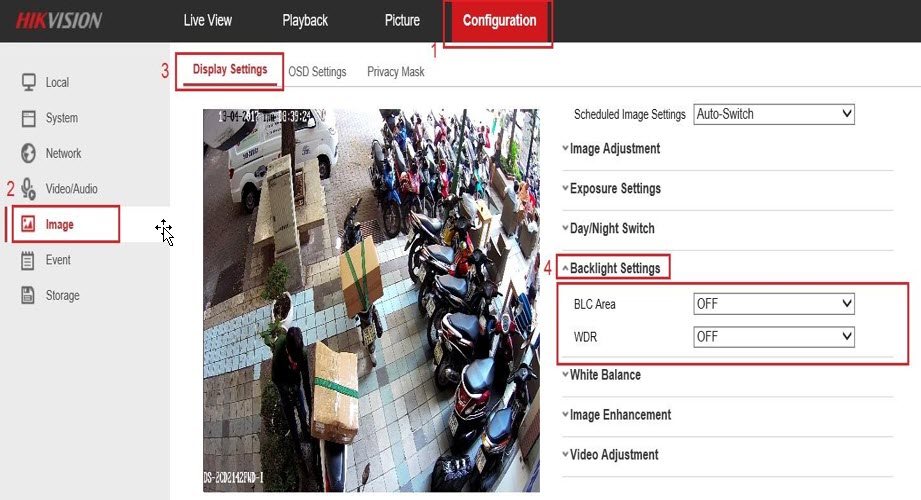921x500 pixels.
Task: Switch to OSD Settings tab
Action: point(317,72)
